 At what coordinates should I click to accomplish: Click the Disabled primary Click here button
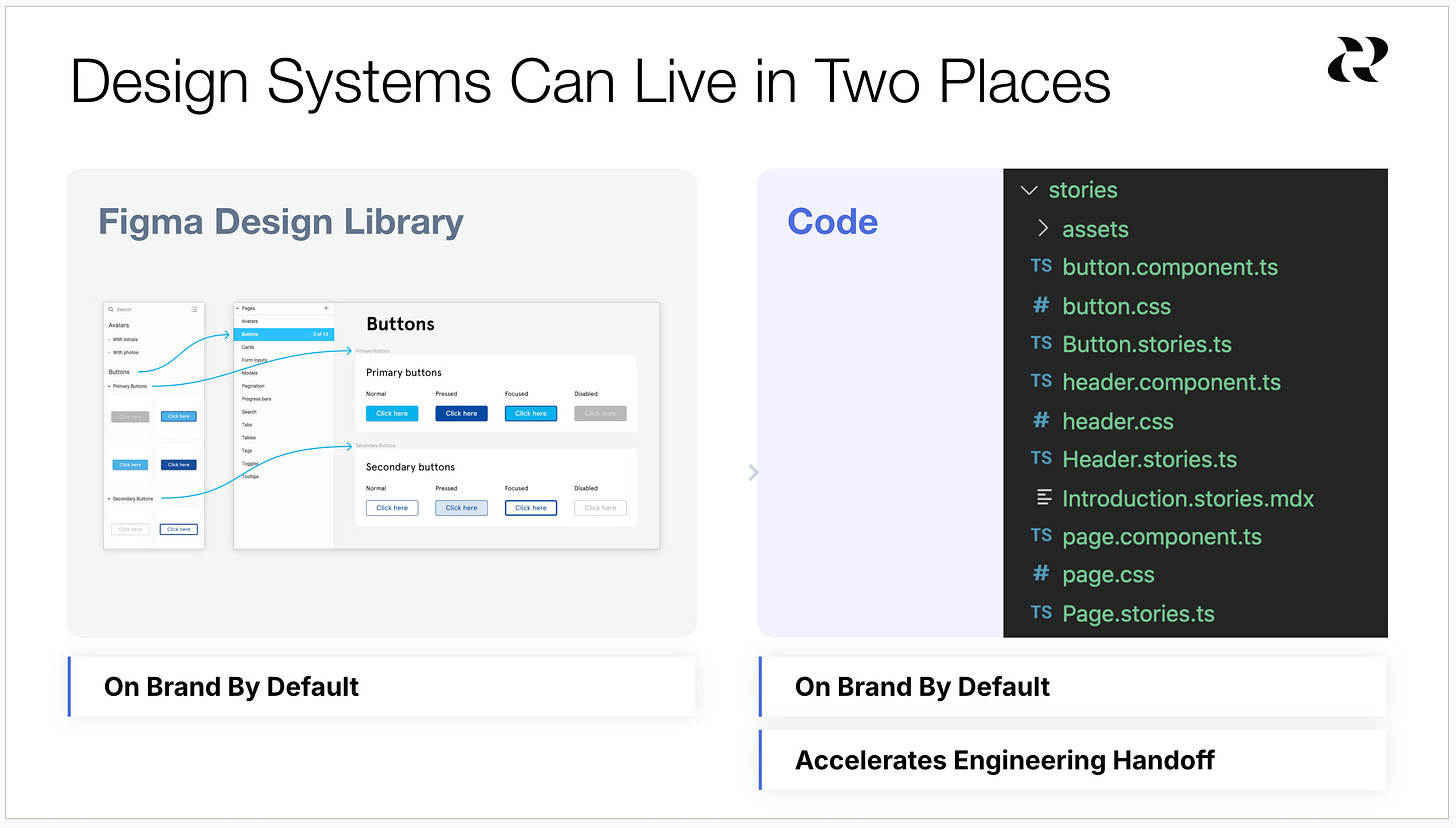[x=600, y=413]
